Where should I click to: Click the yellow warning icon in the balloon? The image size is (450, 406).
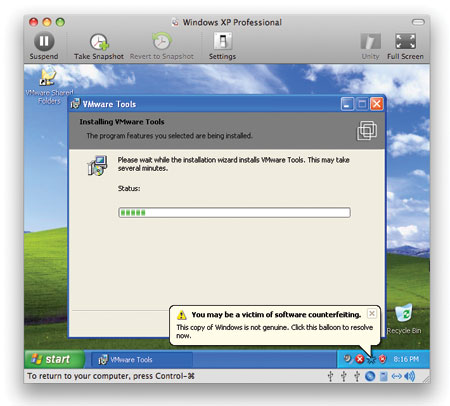coord(181,315)
